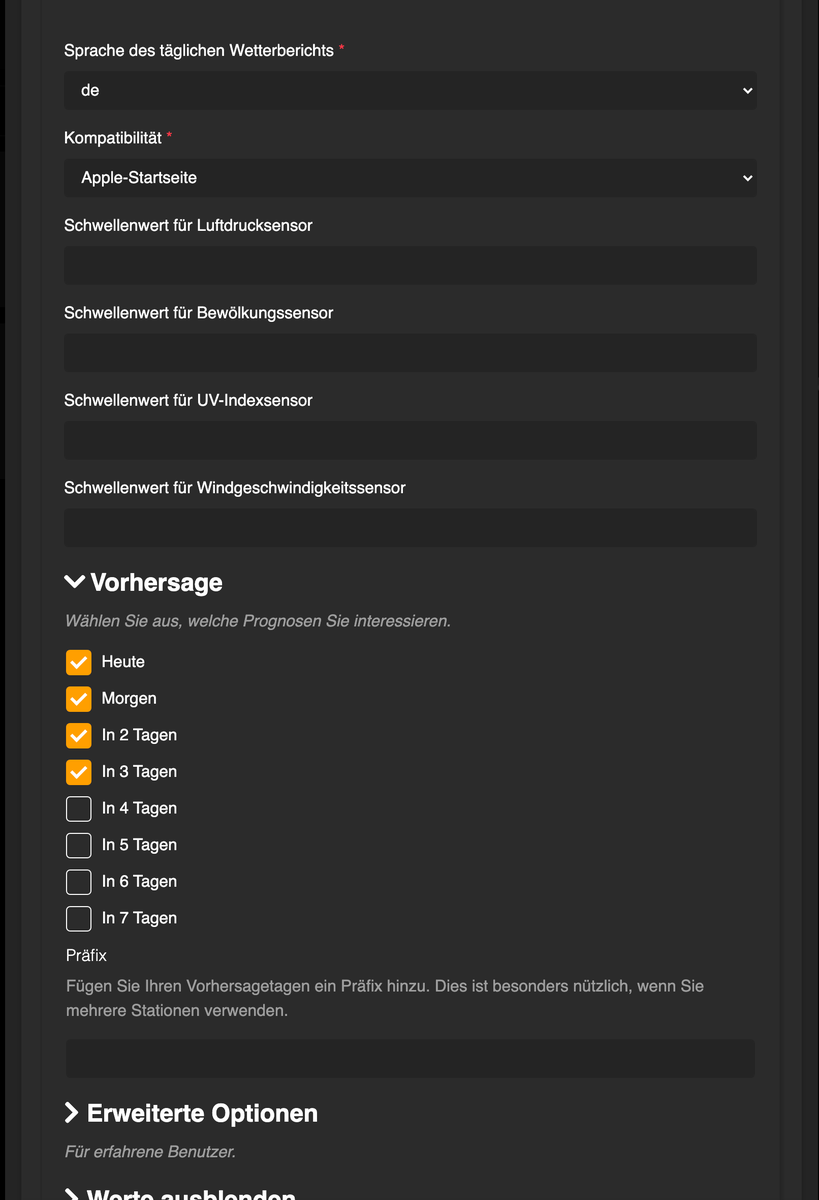Click the Vorhersage section heading

(x=156, y=582)
